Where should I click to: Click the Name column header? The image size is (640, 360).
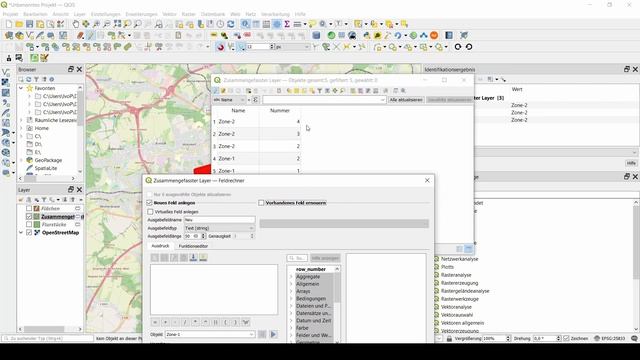coord(238,111)
